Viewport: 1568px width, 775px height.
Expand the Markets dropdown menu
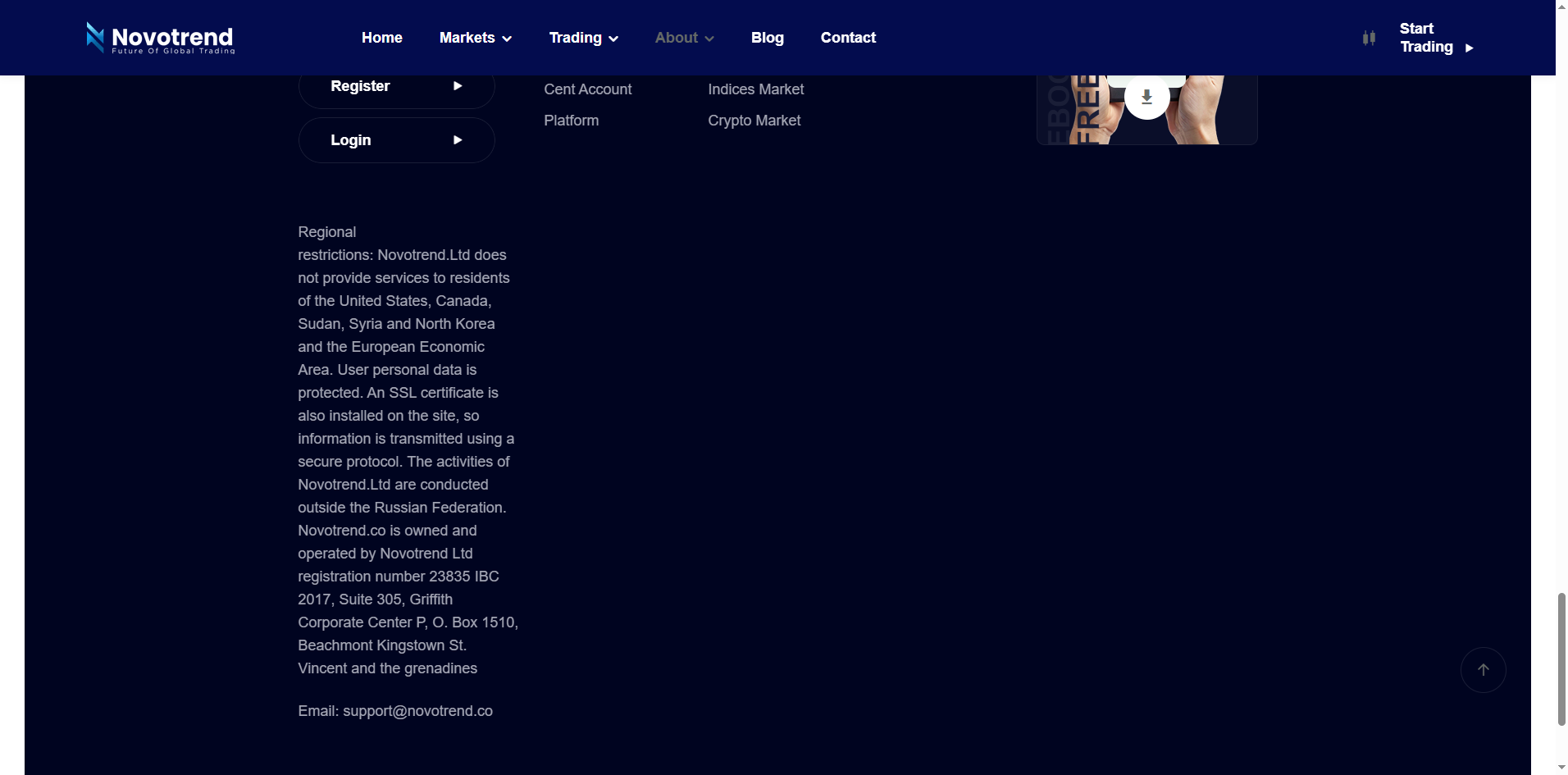(x=476, y=38)
